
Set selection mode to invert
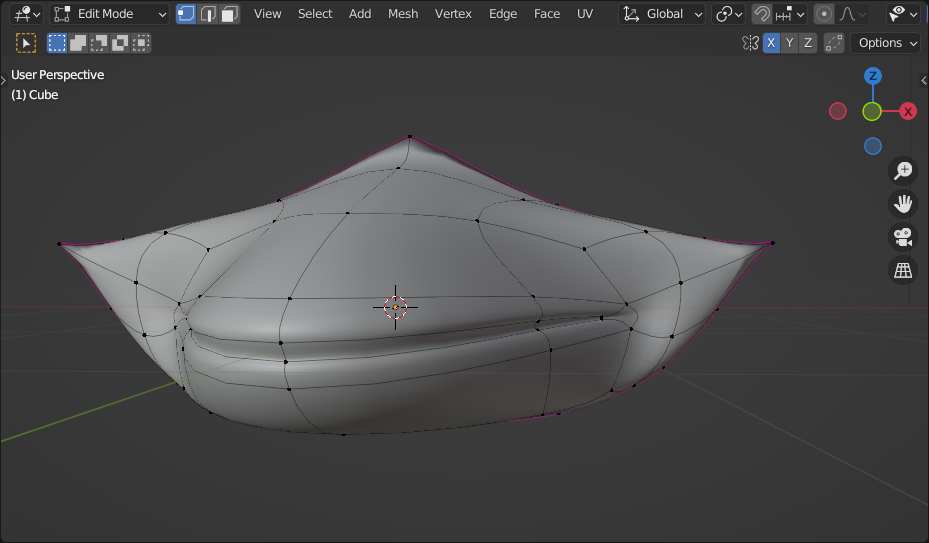[120, 43]
